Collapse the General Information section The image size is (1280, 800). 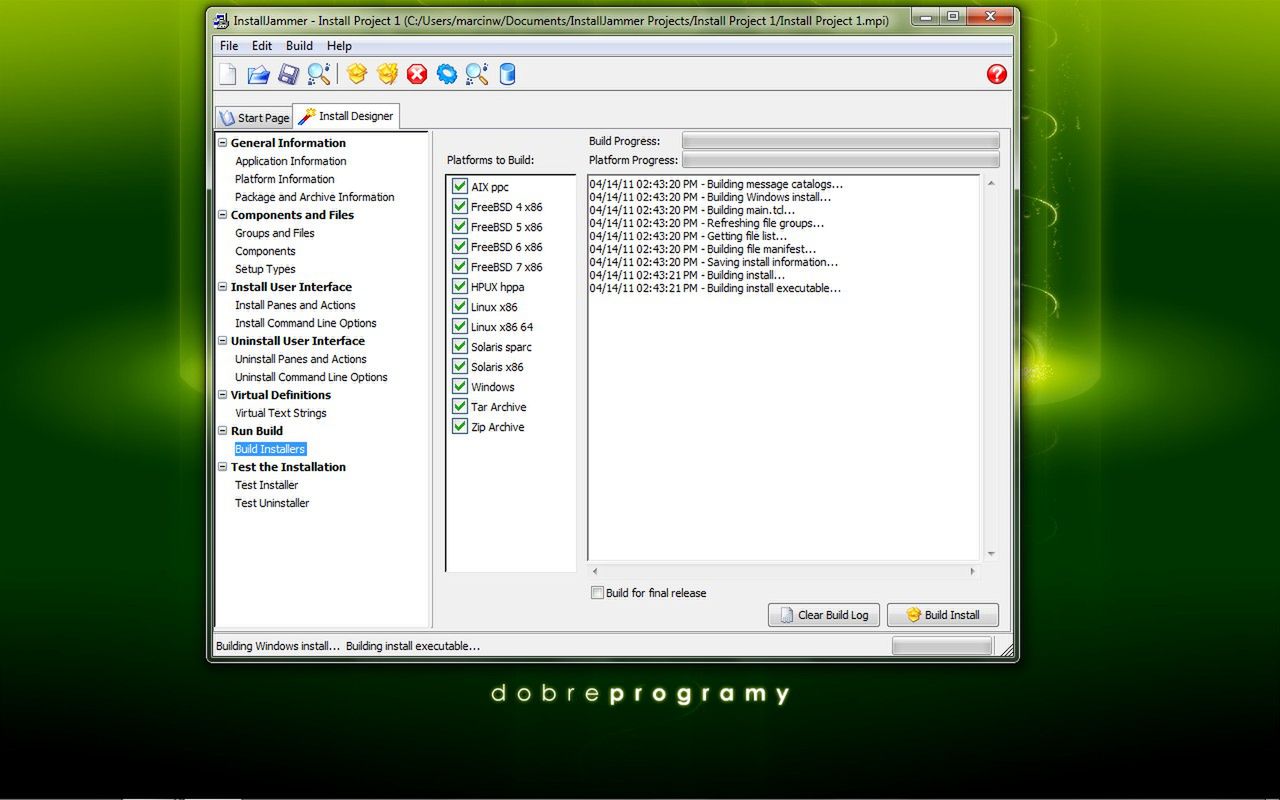pyautogui.click(x=223, y=143)
